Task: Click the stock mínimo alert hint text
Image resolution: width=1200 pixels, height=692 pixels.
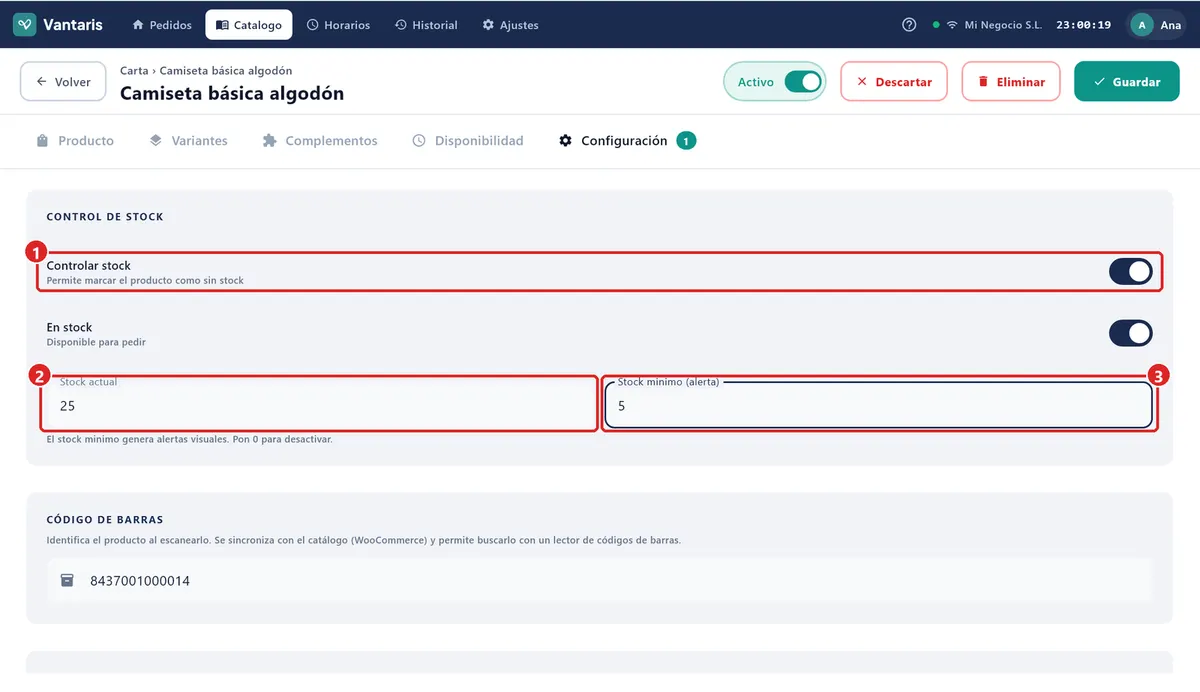Action: pos(190,439)
